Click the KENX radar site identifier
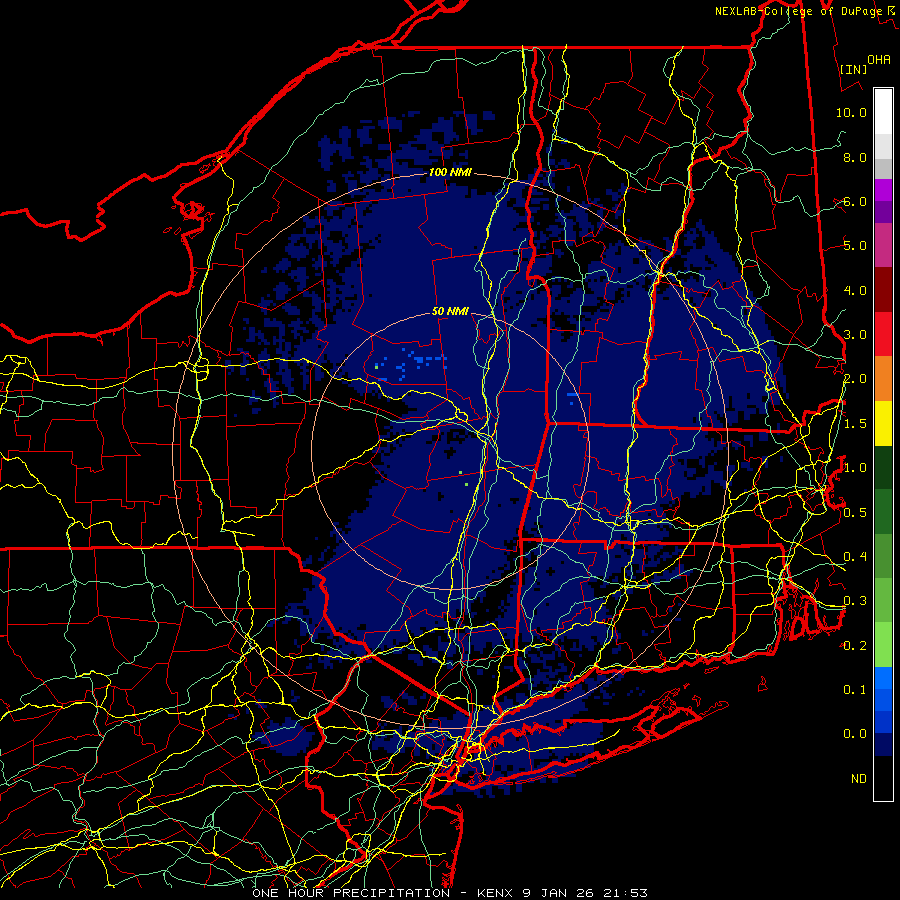The width and height of the screenshot is (900, 900). 496,893
